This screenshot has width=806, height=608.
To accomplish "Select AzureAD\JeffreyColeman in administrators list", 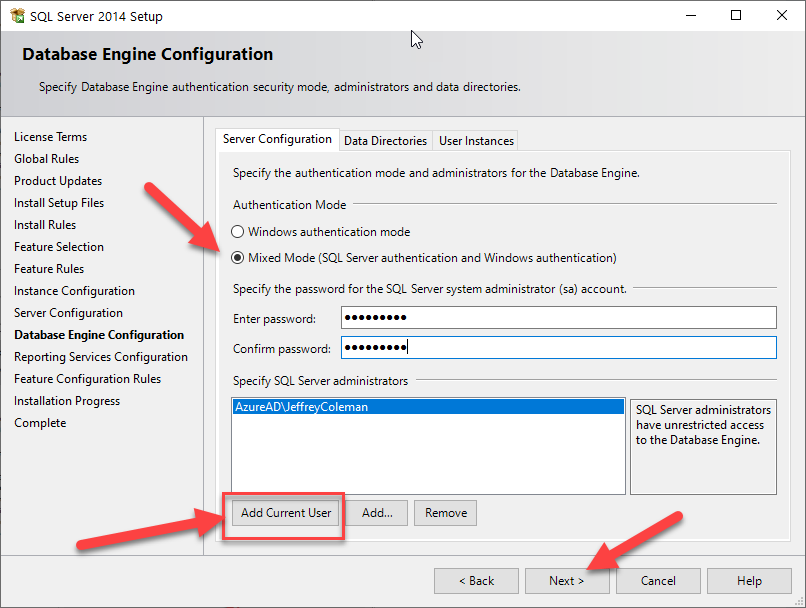I will 428,407.
